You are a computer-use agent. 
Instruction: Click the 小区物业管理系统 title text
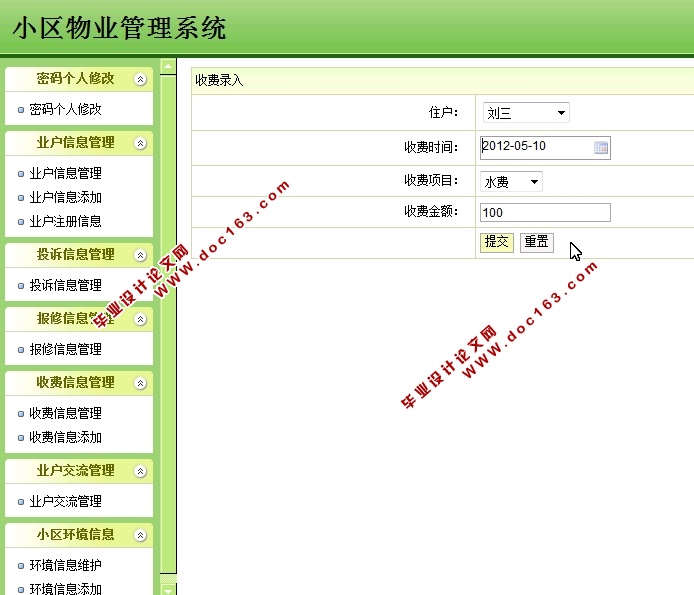pyautogui.click(x=120, y=28)
